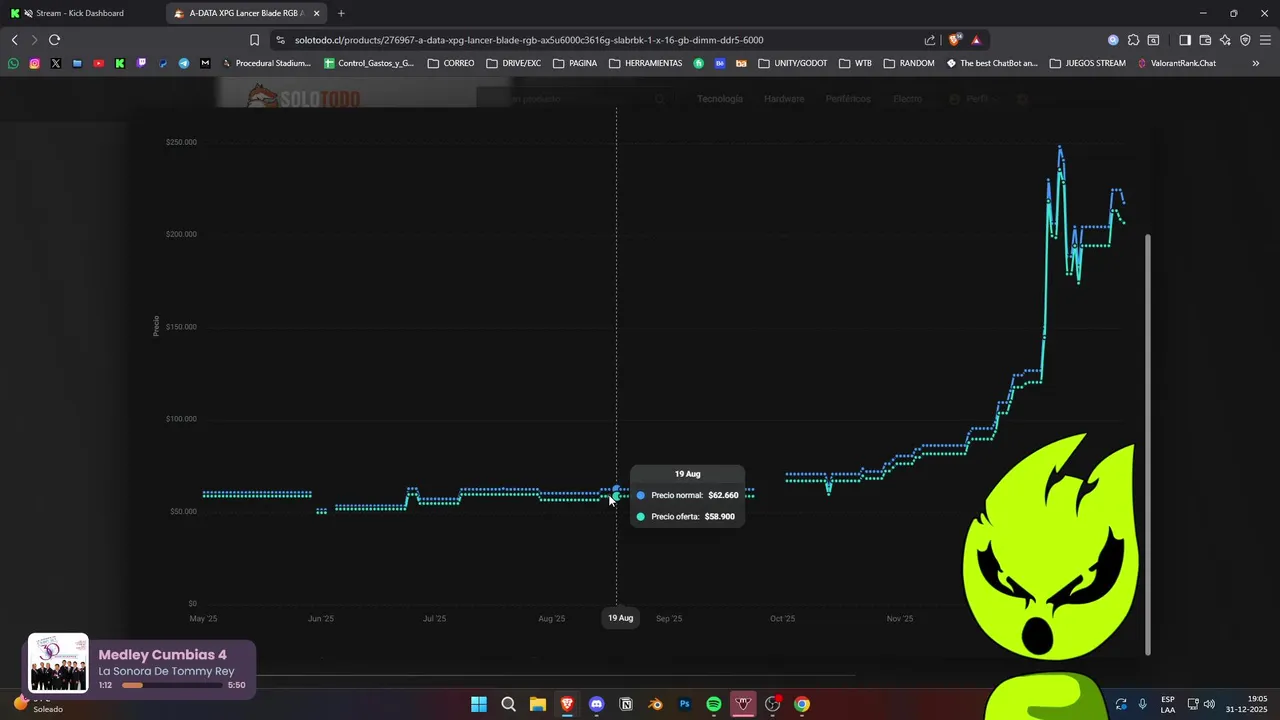1280x720 pixels.
Task: Open Discord from taskbar
Action: [x=597, y=704]
